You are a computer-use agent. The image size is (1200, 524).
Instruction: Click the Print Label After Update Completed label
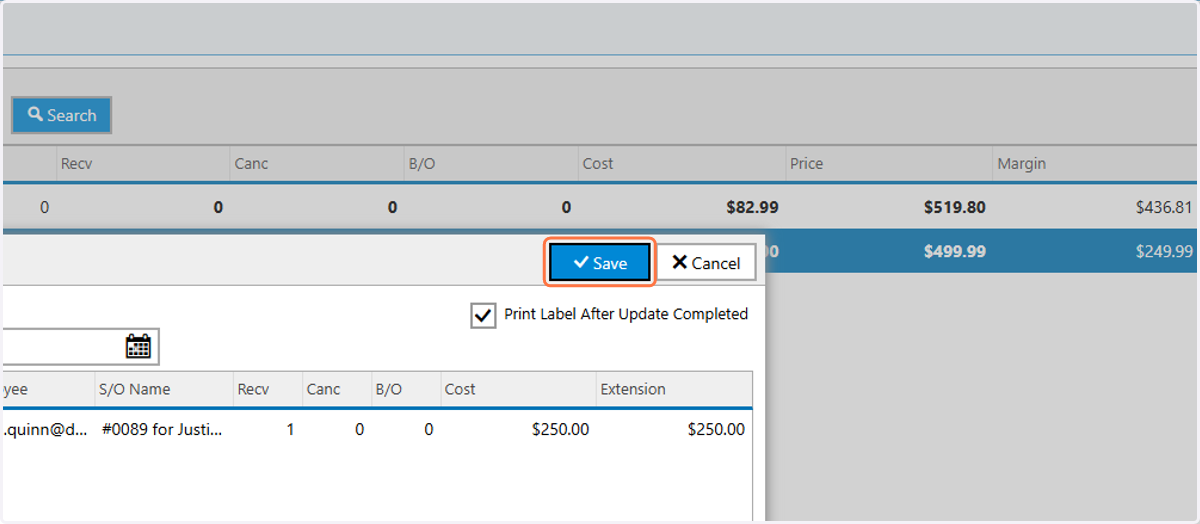(x=626, y=314)
